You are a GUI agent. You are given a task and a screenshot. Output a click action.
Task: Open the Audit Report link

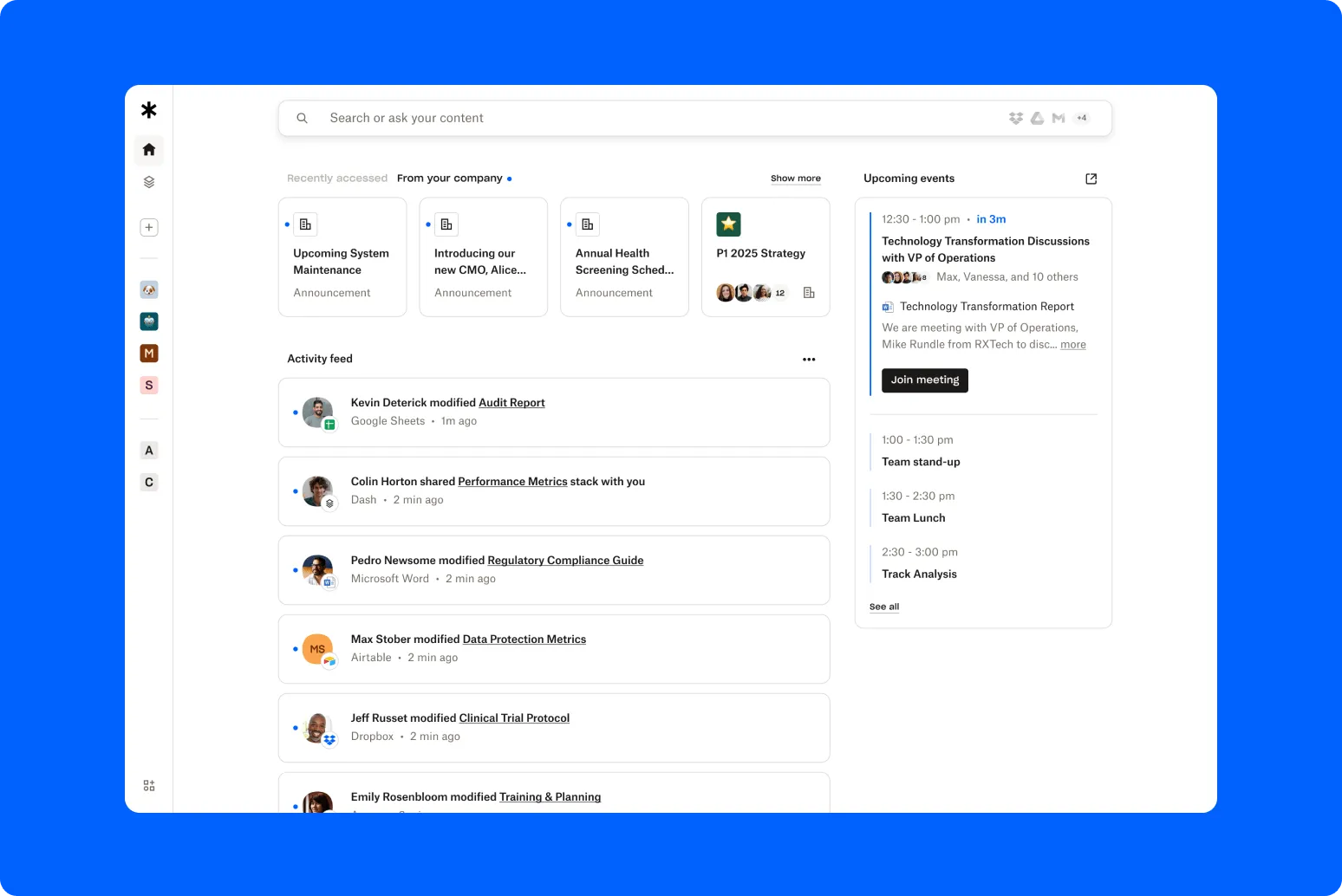(x=511, y=403)
